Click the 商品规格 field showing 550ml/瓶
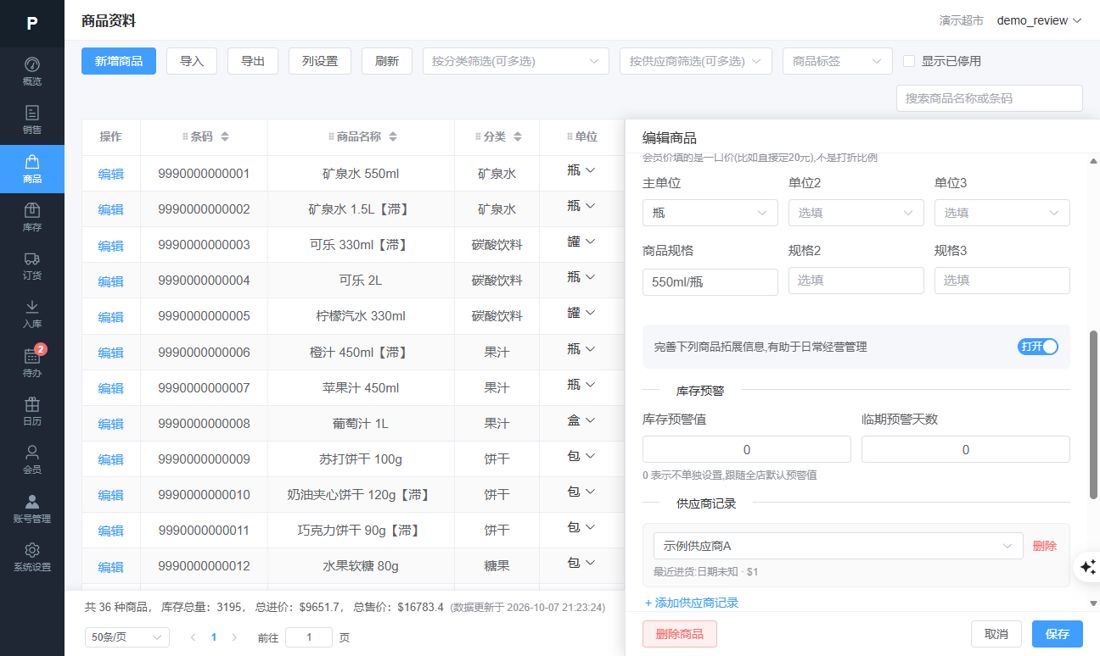 pyautogui.click(x=710, y=282)
